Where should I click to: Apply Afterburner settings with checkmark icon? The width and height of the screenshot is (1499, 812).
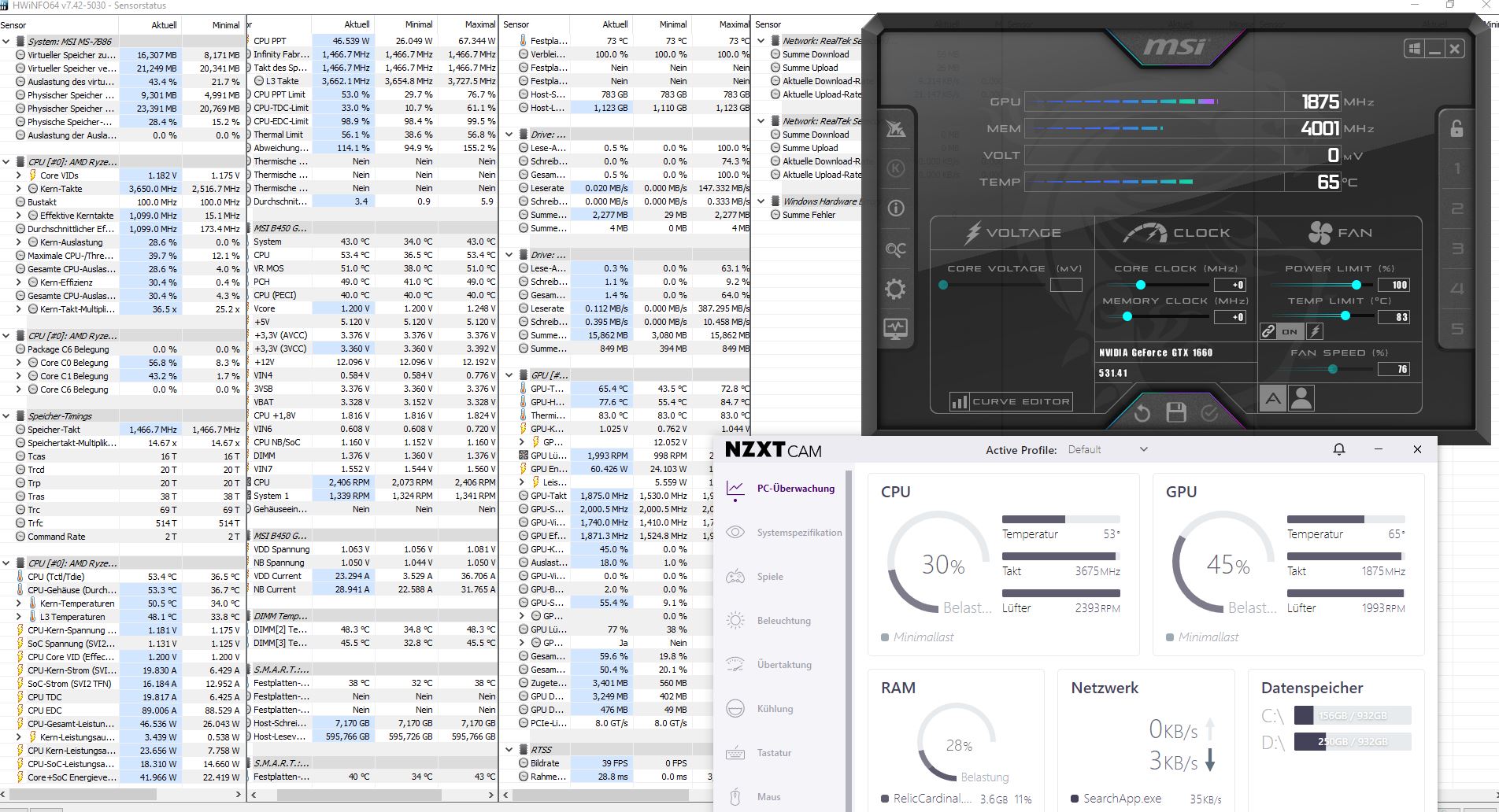click(x=1210, y=412)
